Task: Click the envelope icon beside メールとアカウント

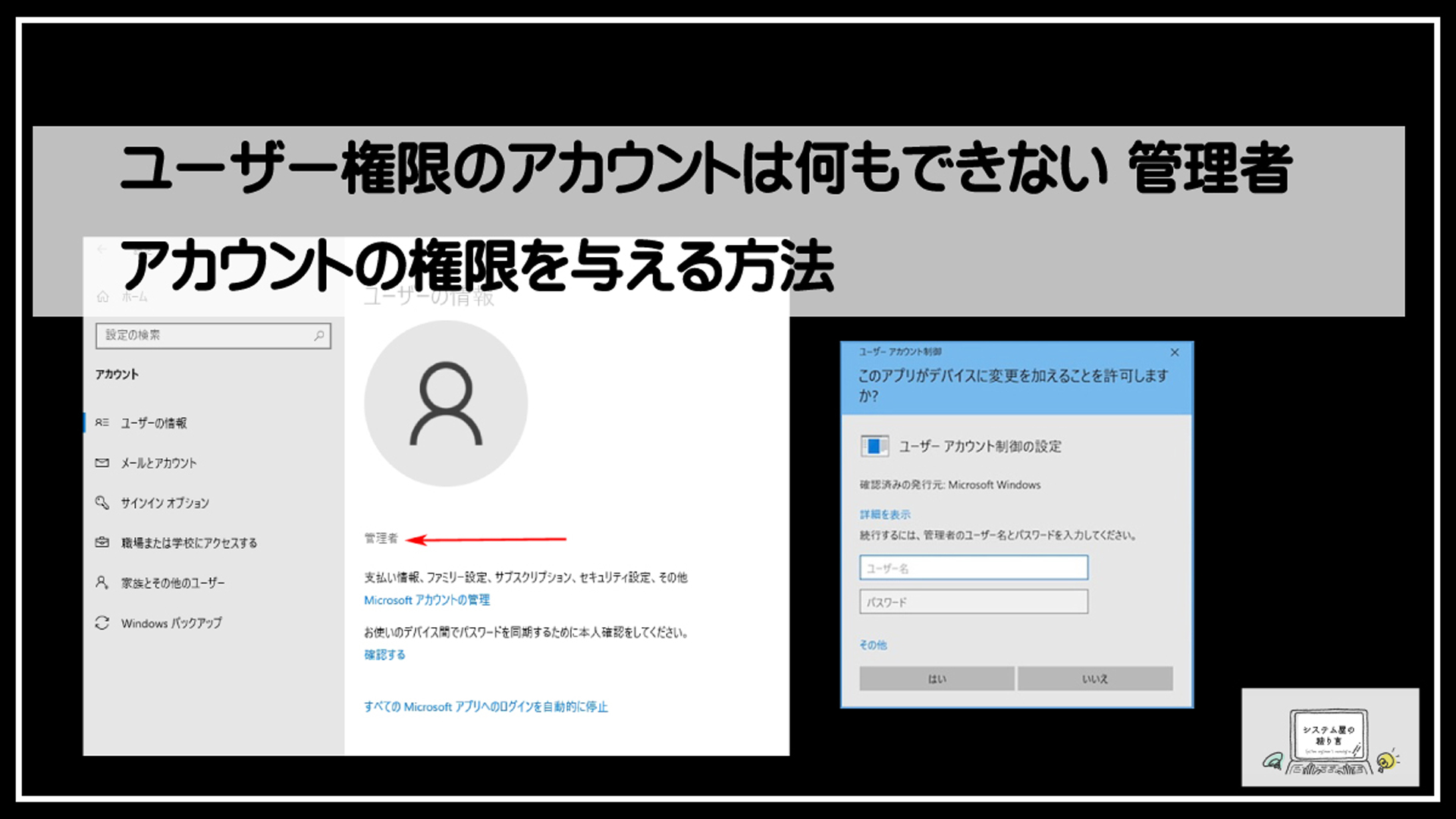Action: [x=102, y=463]
